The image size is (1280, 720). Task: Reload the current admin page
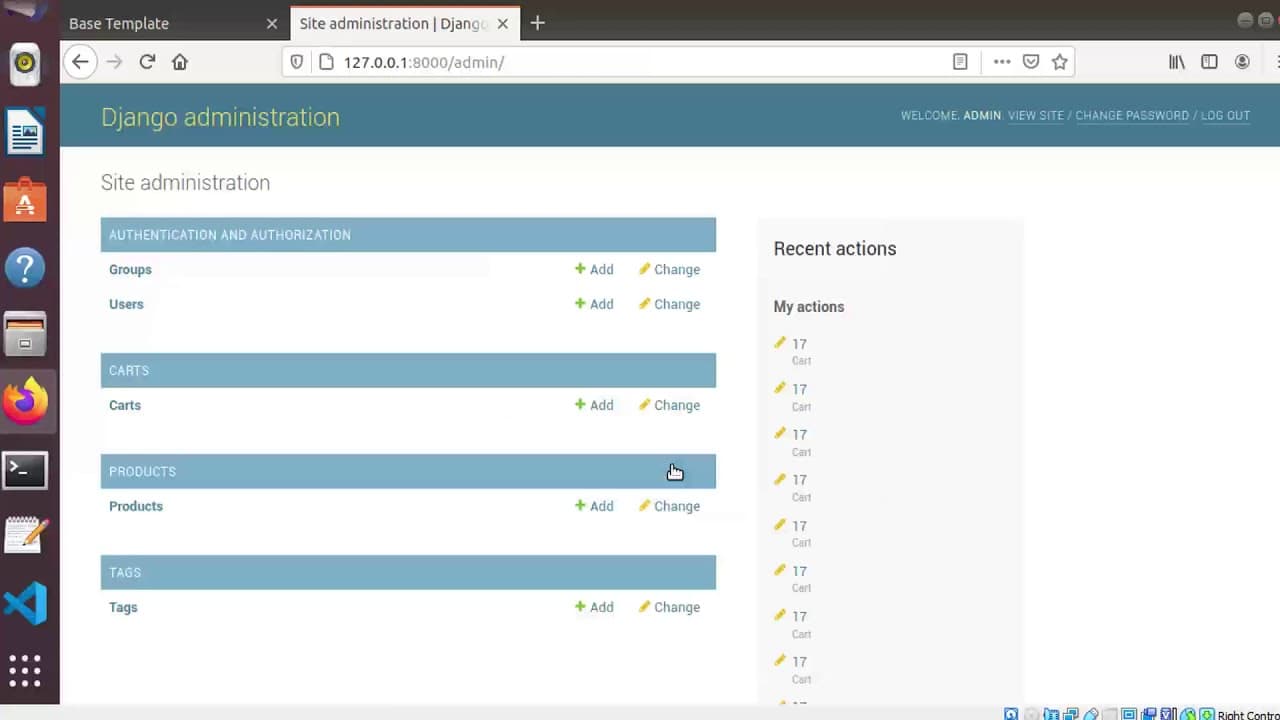point(147,62)
